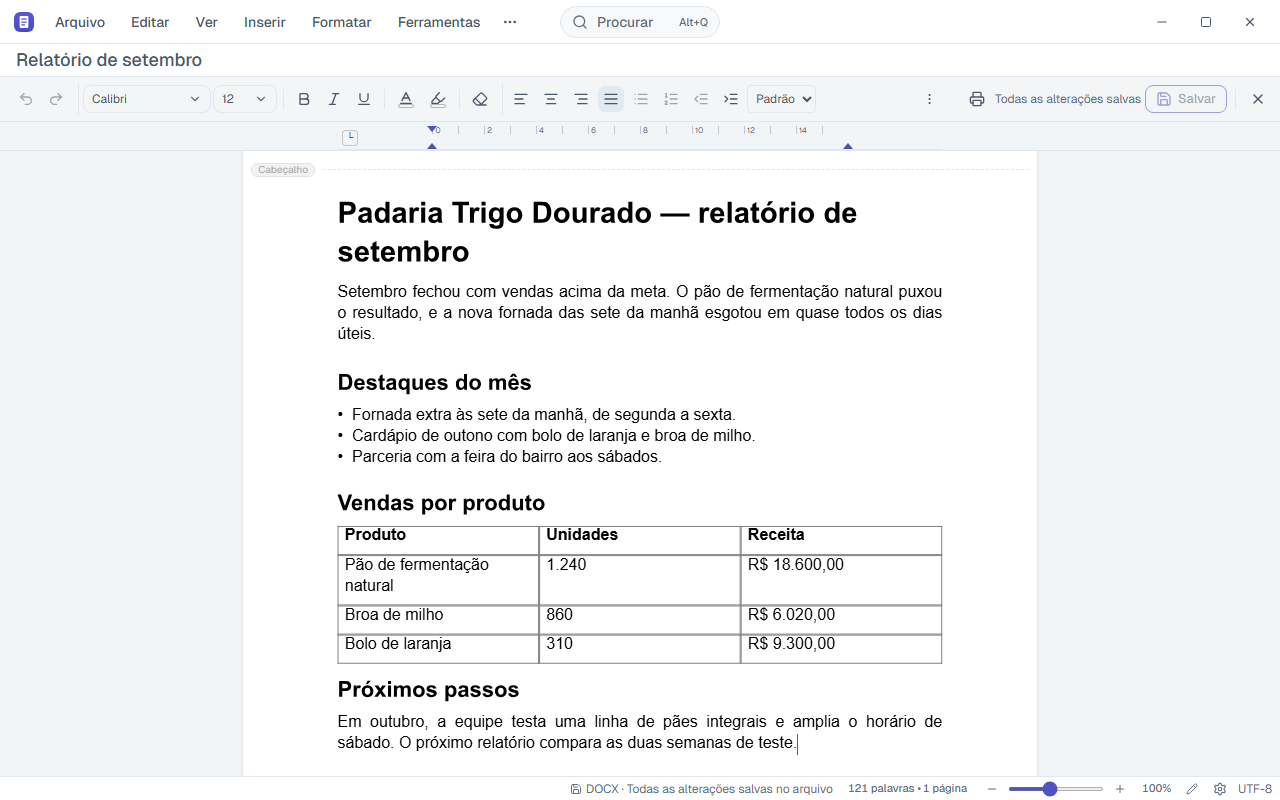This screenshot has width=1280, height=800.
Task: Open the font size 12 dropdown
Action: (x=245, y=99)
